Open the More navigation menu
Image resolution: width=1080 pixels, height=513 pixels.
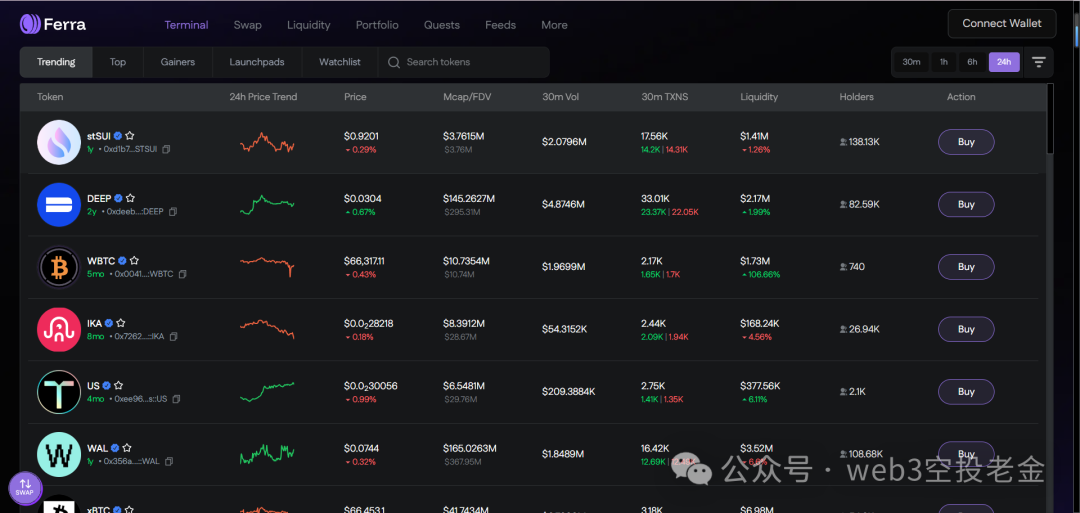pos(554,25)
